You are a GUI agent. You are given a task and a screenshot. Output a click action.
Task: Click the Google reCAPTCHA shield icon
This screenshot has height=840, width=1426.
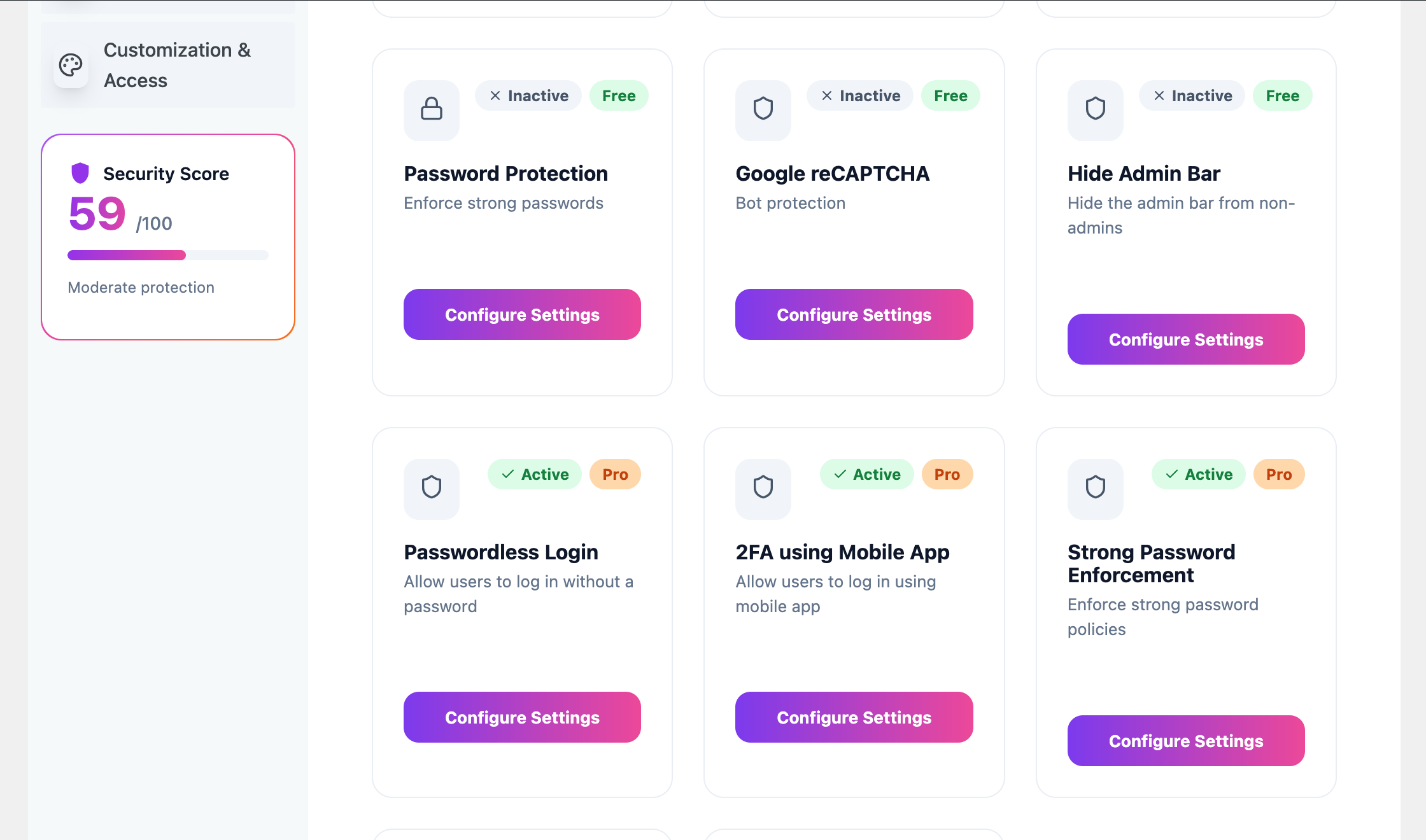click(x=763, y=109)
